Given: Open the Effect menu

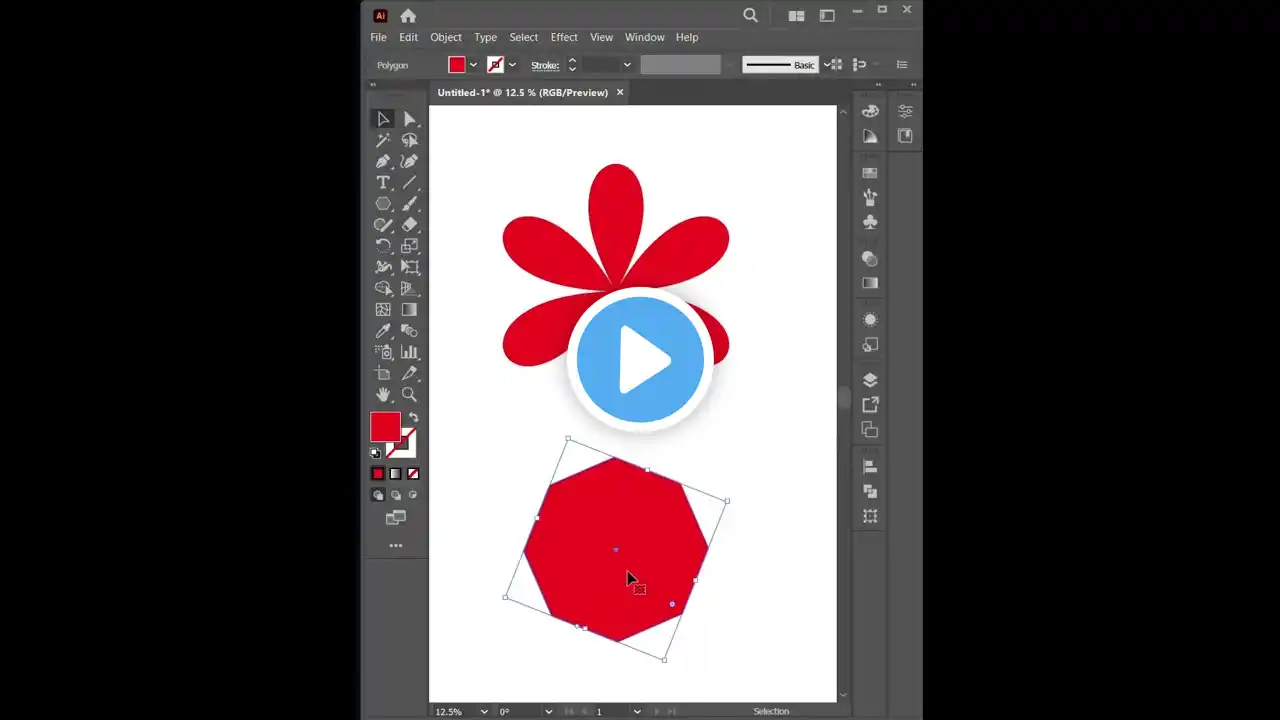Looking at the screenshot, I should click(564, 37).
